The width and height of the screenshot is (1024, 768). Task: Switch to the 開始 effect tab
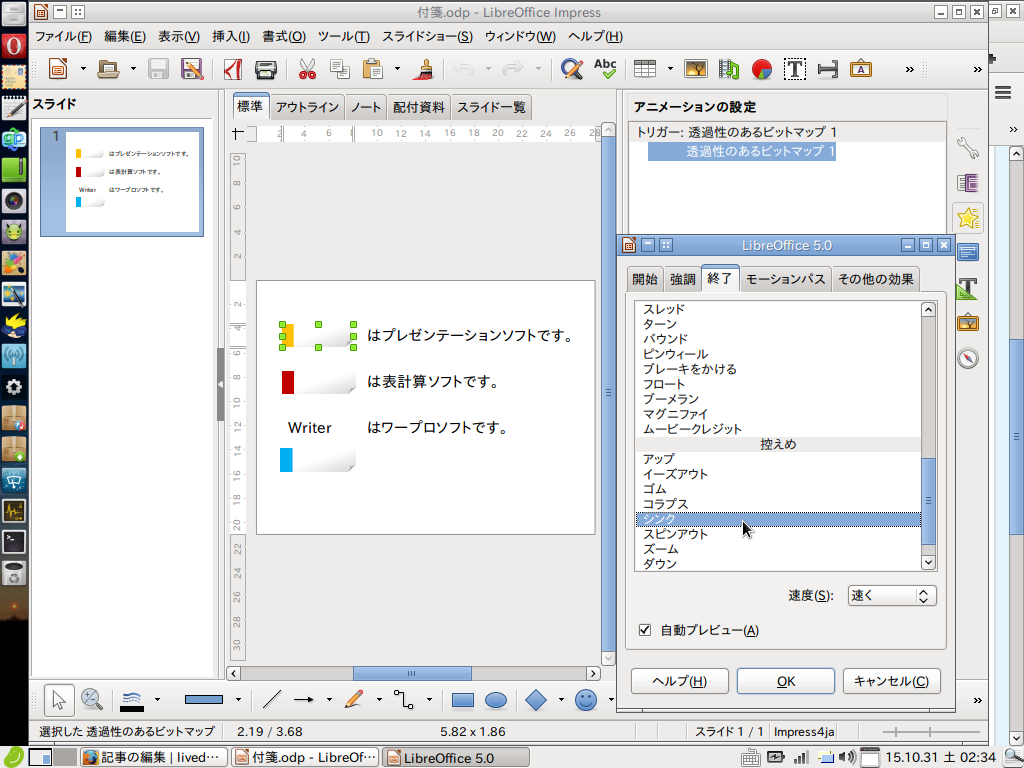(x=645, y=279)
